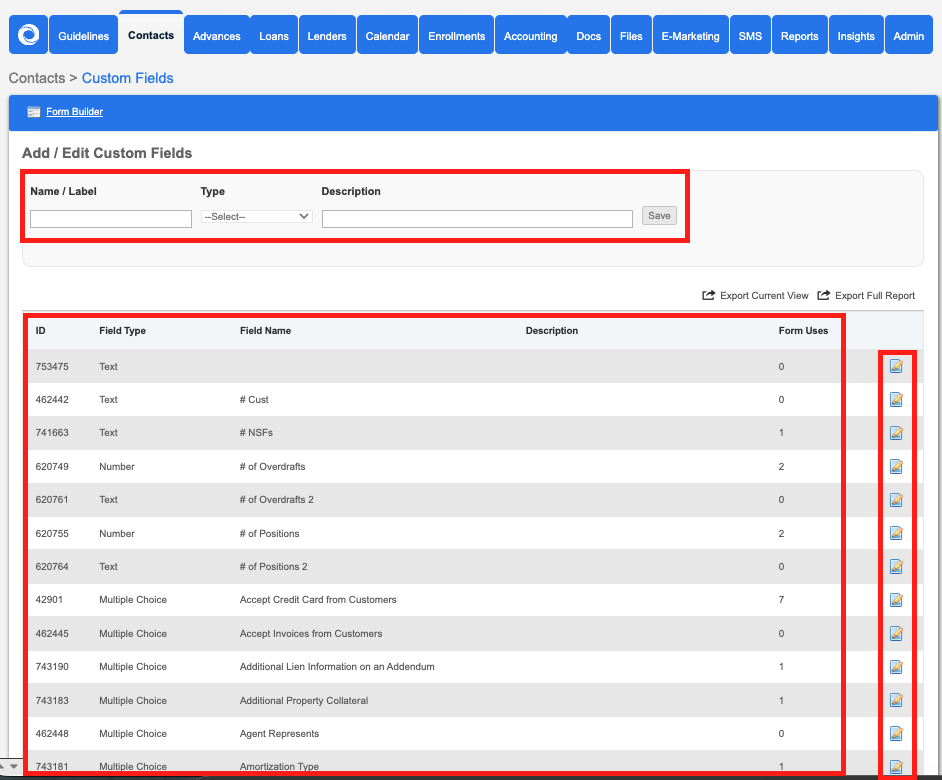
Task: Edit the # of Positions number field
Action: click(x=896, y=533)
